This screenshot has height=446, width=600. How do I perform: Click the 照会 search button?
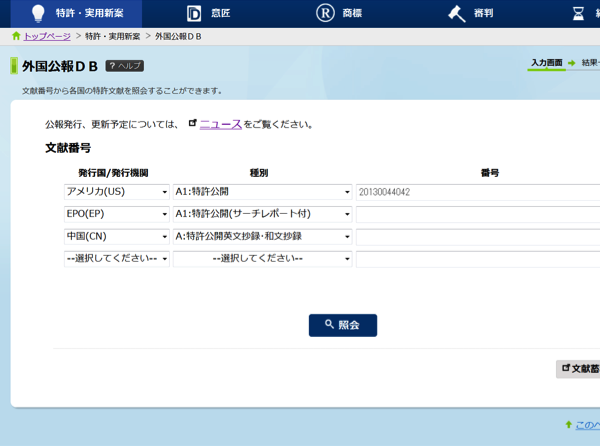(343, 326)
